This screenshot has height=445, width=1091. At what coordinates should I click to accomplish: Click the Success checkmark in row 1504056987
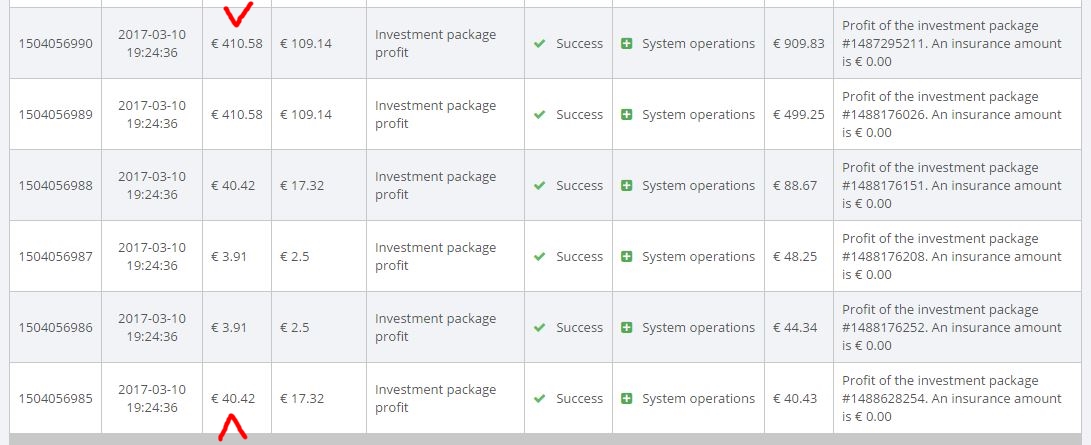point(540,257)
